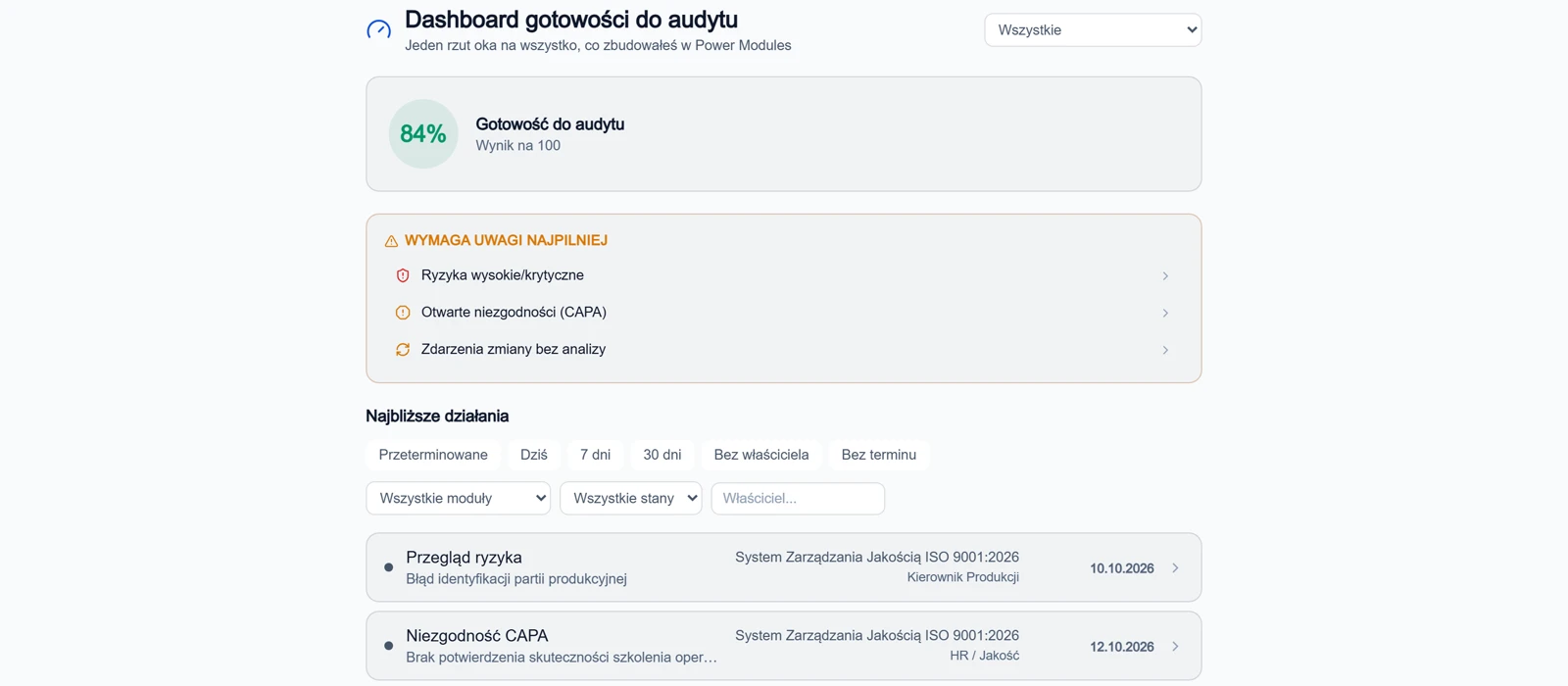Click 'Brak potwierdzenia skuteczności szkolenia oper…' text
Screen dimensions: 1568x686
[562, 658]
